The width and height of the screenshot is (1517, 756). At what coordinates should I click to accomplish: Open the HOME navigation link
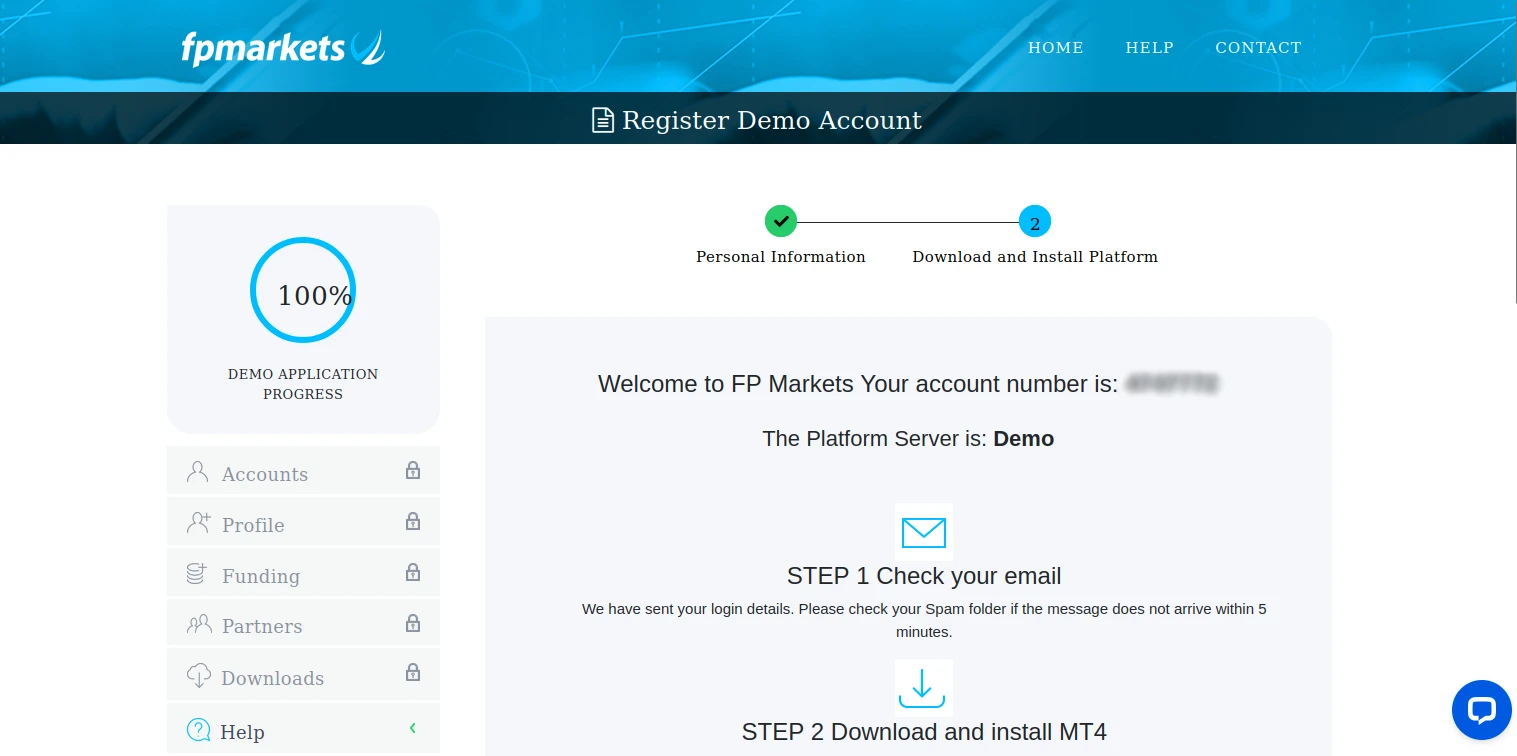click(1056, 47)
